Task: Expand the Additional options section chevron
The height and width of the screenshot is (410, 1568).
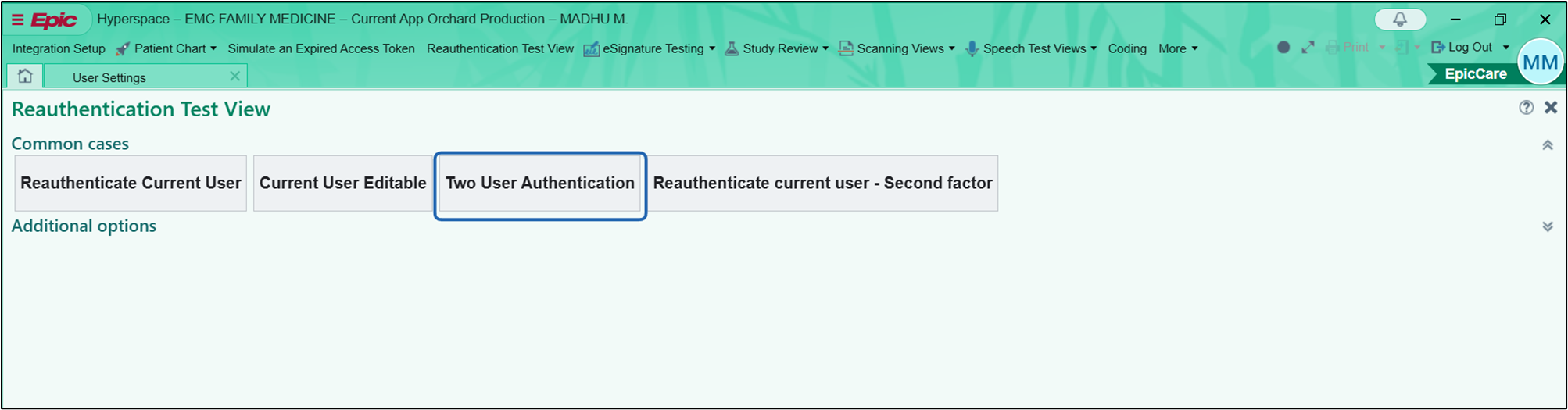Action: coord(1547,226)
